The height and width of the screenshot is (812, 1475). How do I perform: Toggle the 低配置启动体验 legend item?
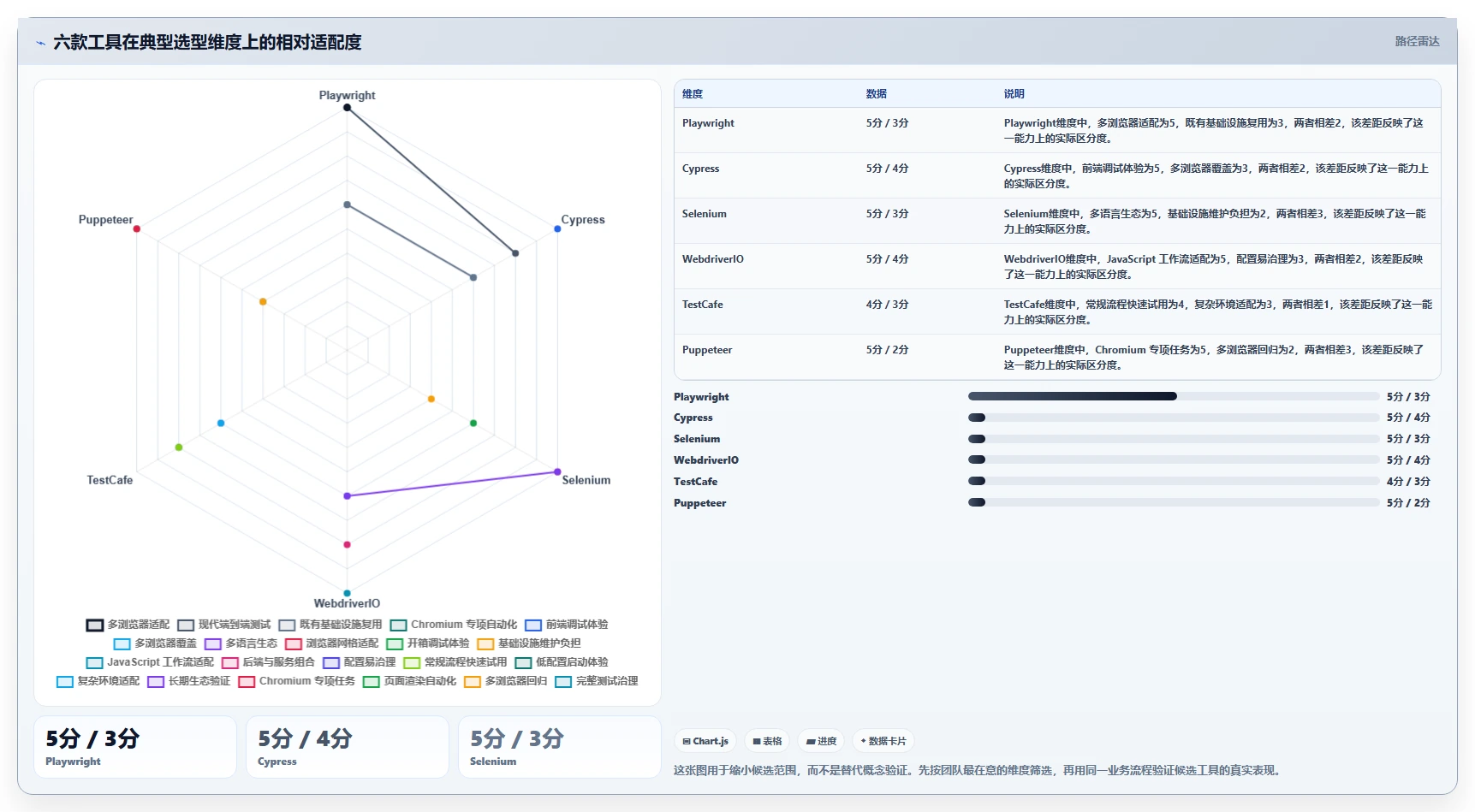[562, 662]
